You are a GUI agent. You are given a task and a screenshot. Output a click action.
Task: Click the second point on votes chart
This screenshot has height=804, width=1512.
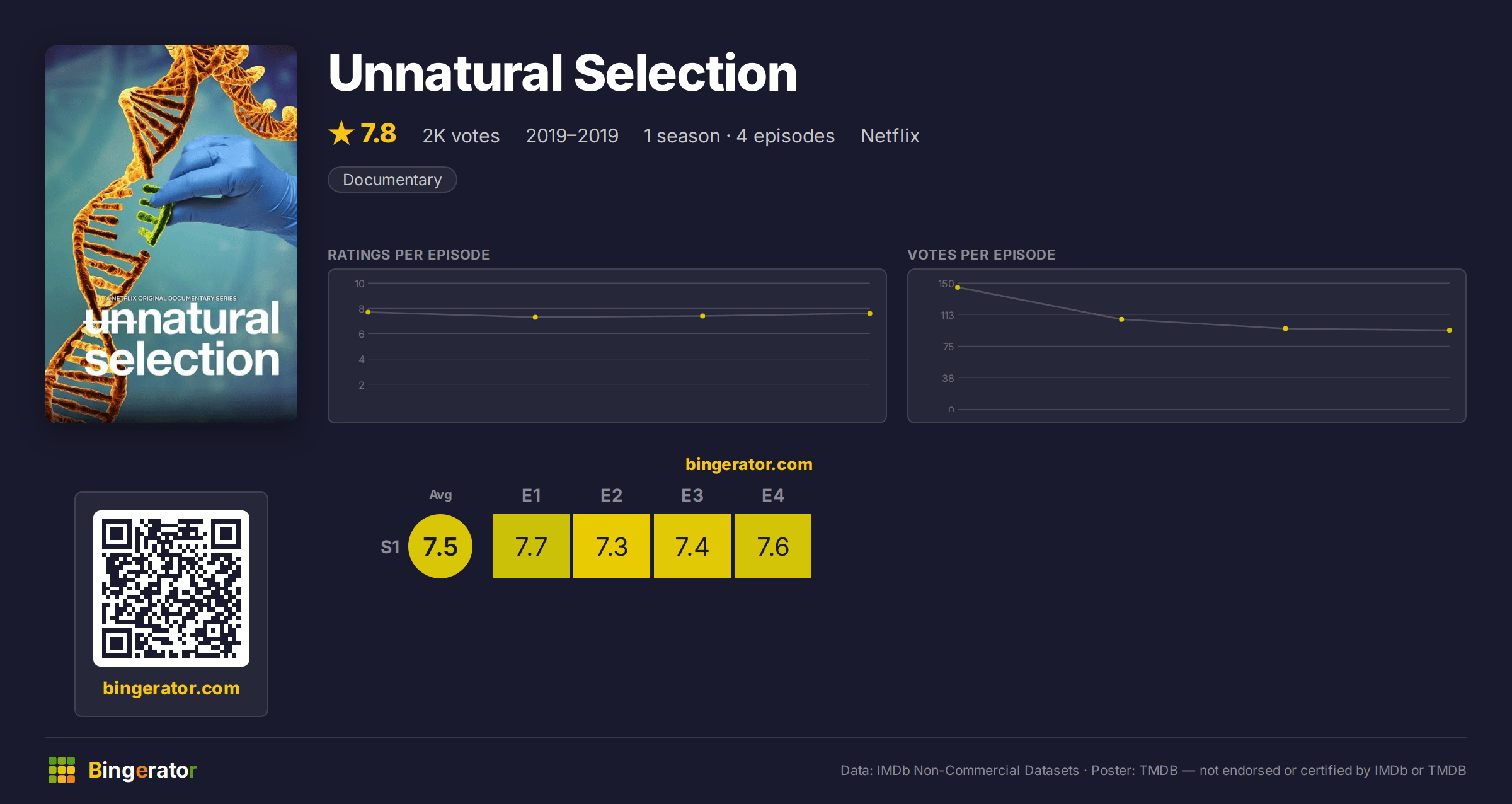pos(1121,319)
